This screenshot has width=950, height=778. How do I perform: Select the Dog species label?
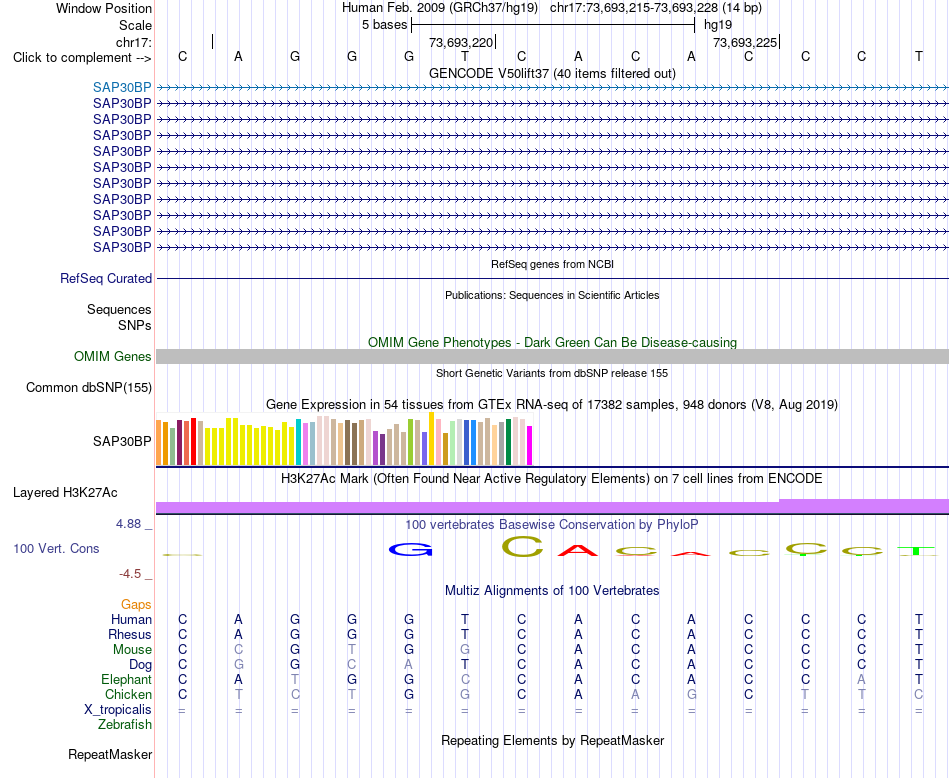point(140,665)
